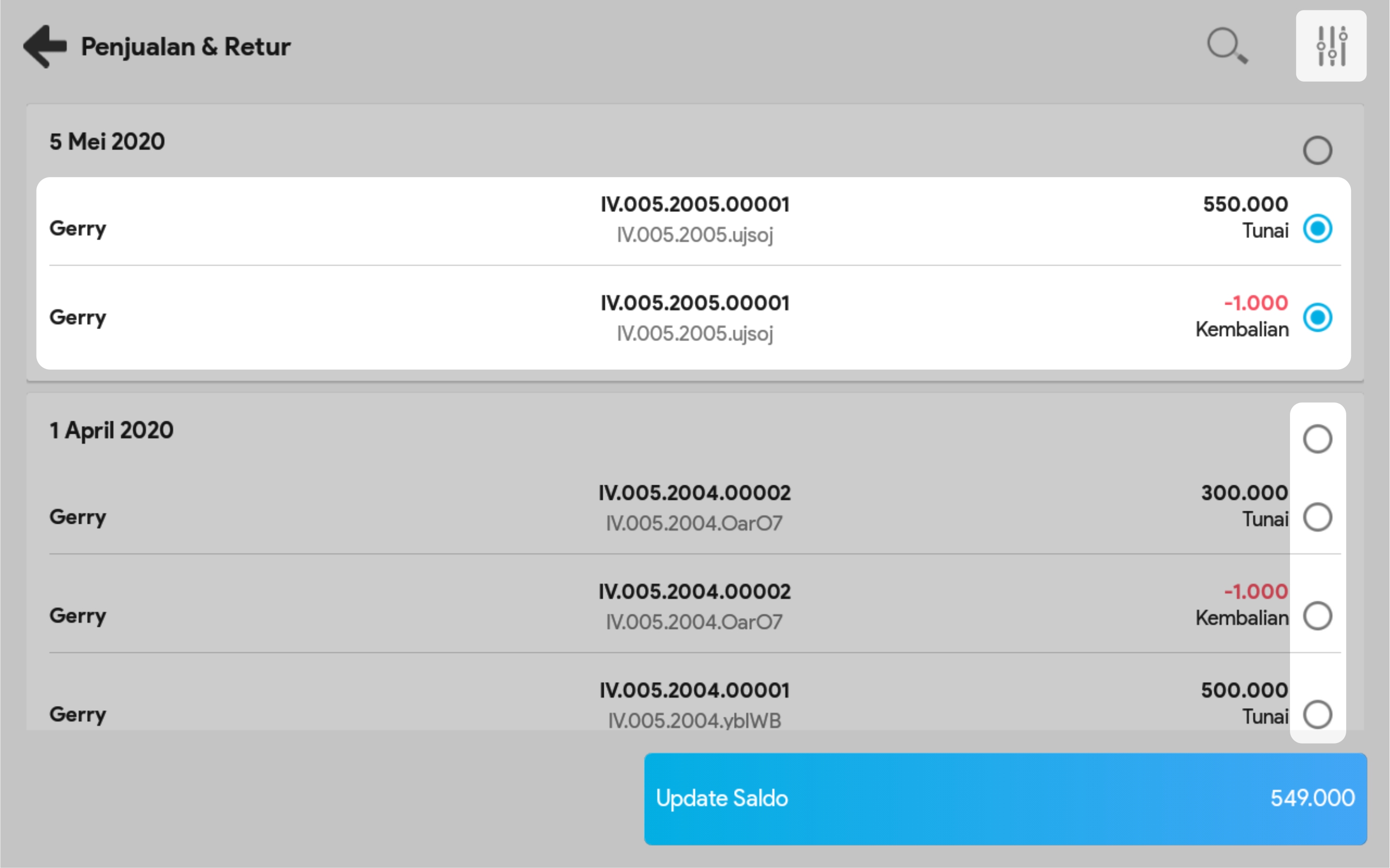Open the IV.005.2004.00002 Kembalian row
This screenshot has width=1390, height=868.
point(694,607)
